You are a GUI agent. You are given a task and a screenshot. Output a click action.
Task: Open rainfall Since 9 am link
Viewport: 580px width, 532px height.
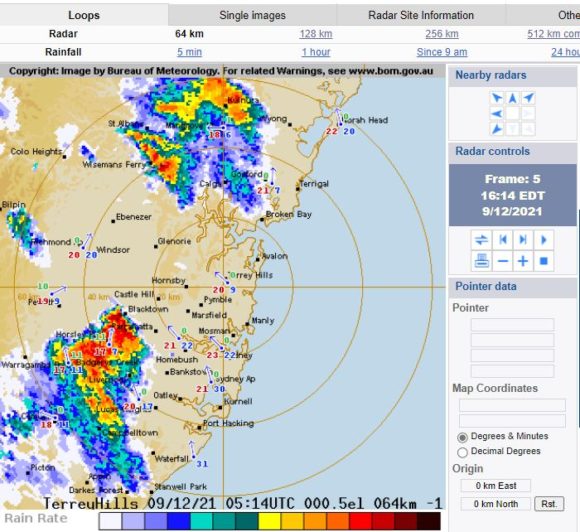(x=442, y=52)
